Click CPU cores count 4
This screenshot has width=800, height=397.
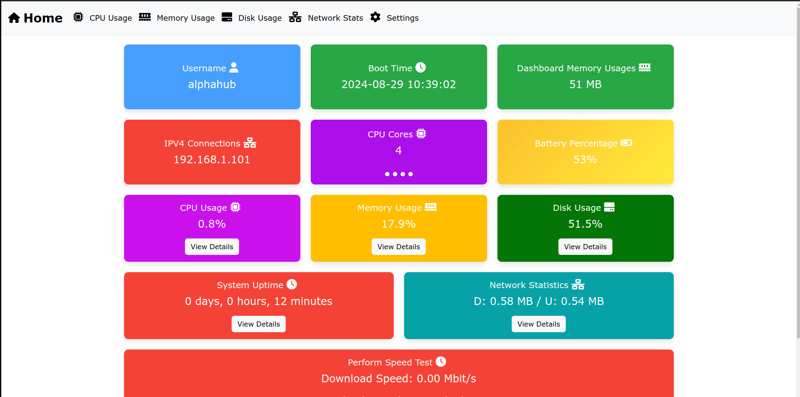coord(398,151)
